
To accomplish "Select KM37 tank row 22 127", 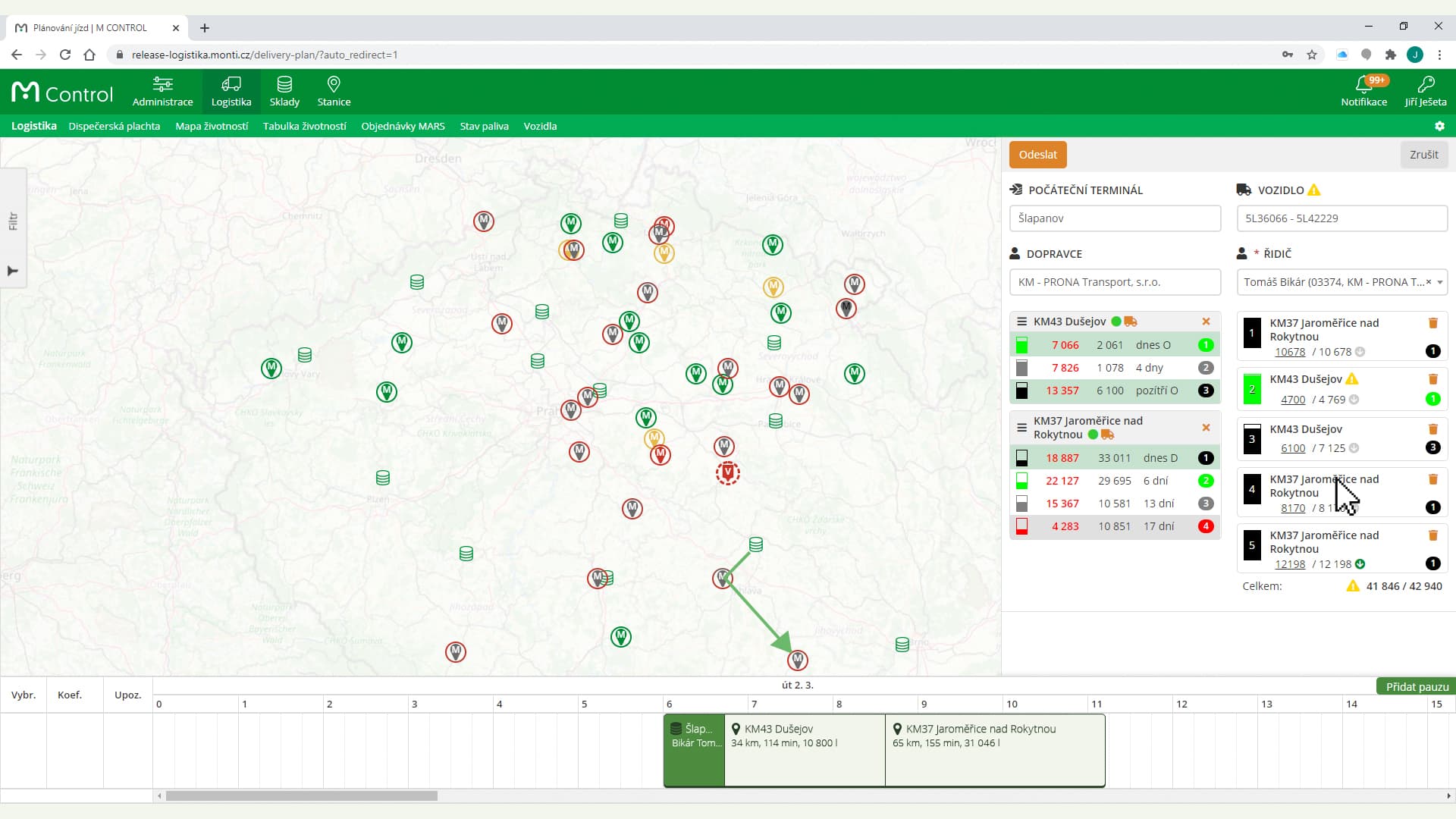I will (1115, 481).
